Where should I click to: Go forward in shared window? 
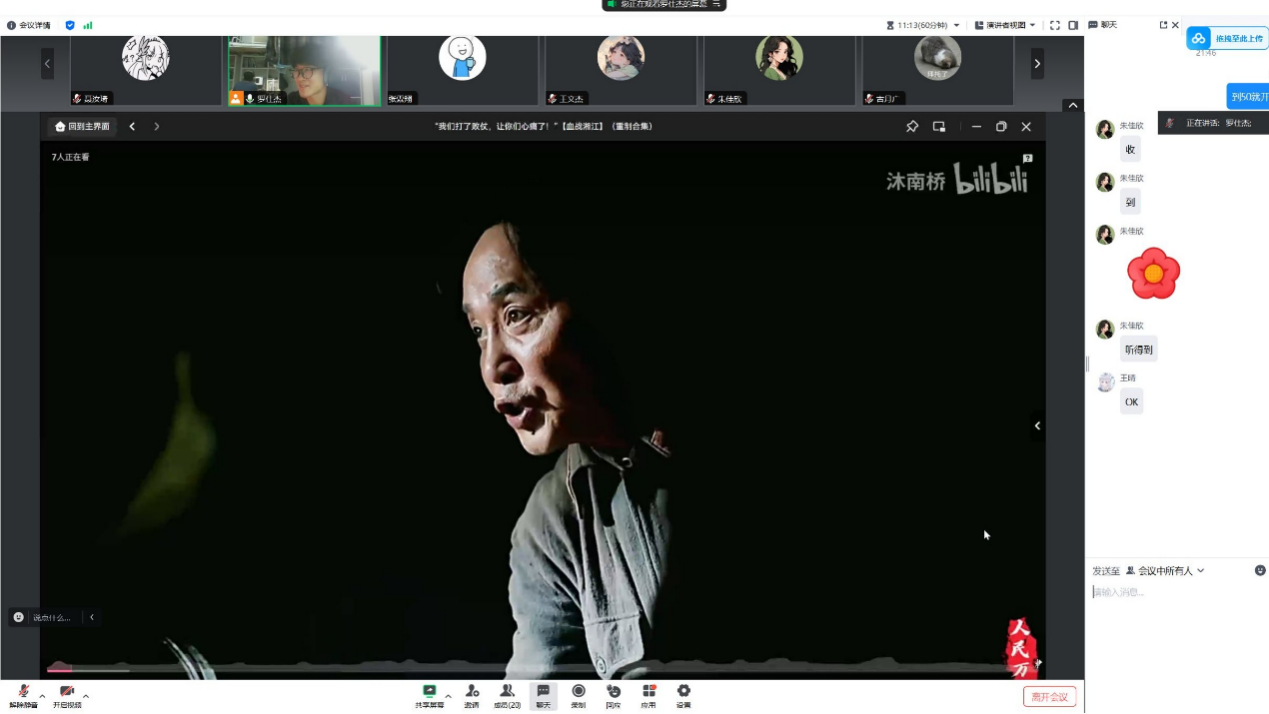[x=156, y=127]
